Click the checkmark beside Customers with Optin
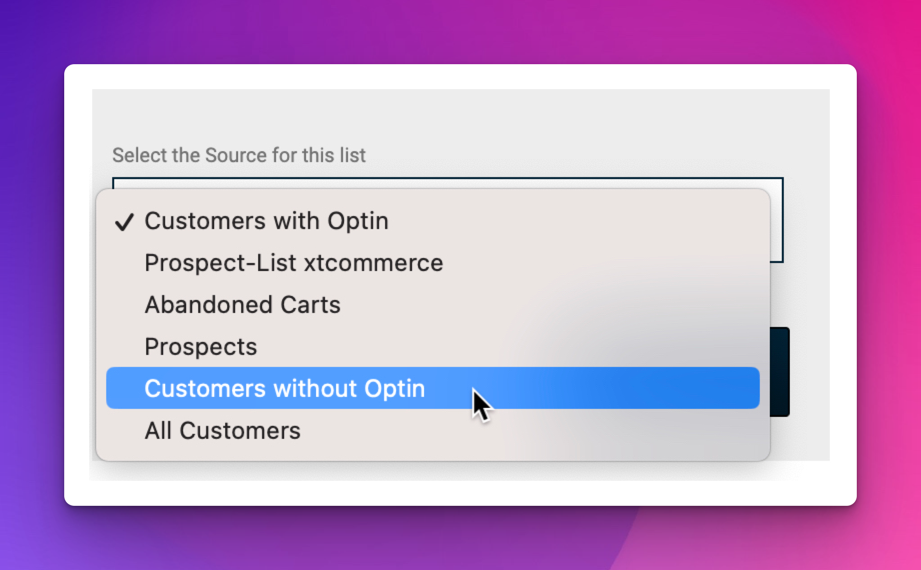 [124, 222]
